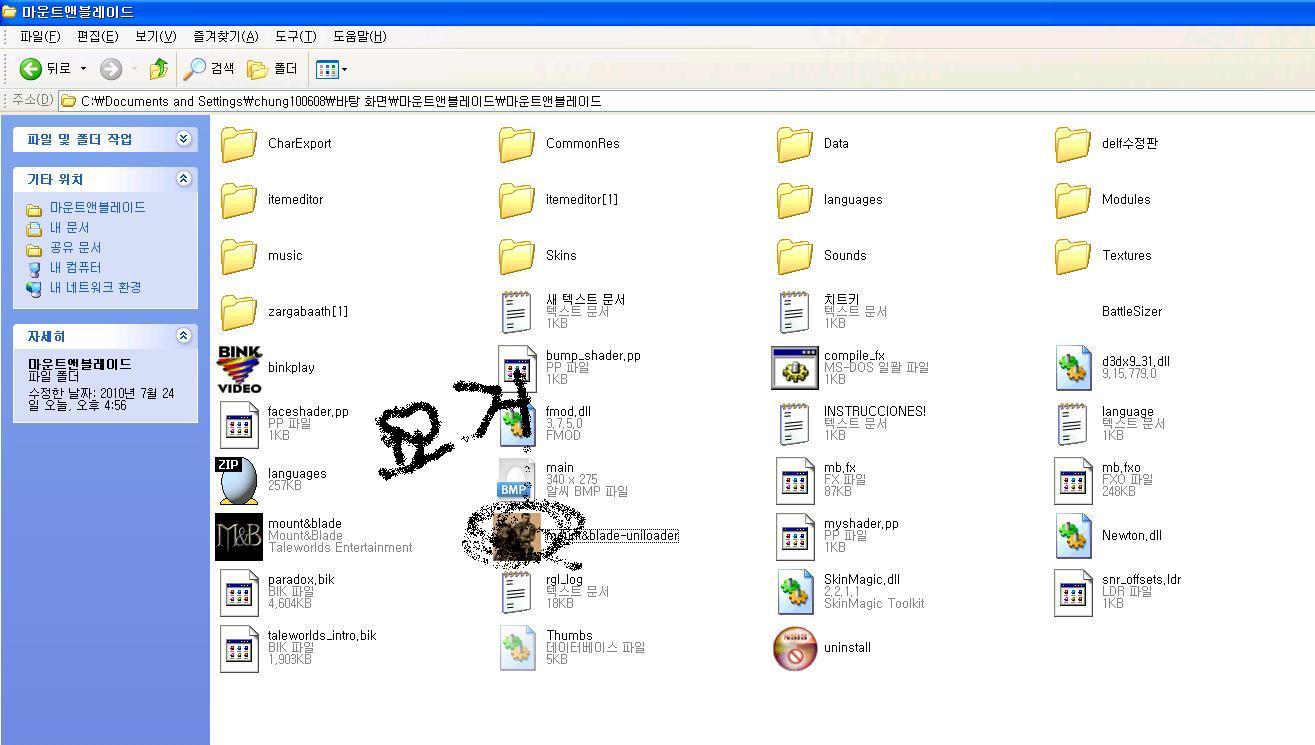Open the 도구(T) menu

(295, 36)
